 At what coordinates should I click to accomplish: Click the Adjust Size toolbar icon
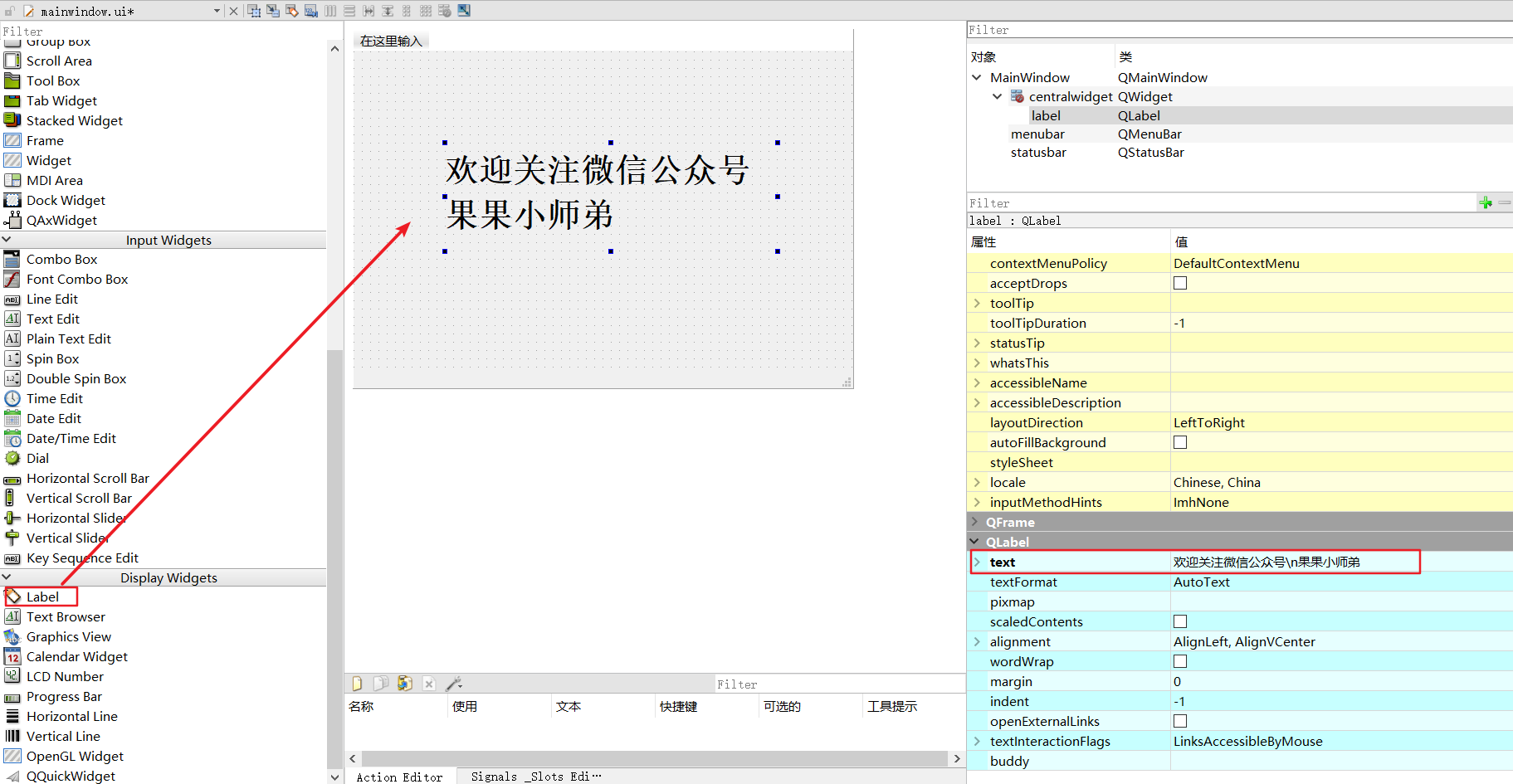pyautogui.click(x=464, y=11)
